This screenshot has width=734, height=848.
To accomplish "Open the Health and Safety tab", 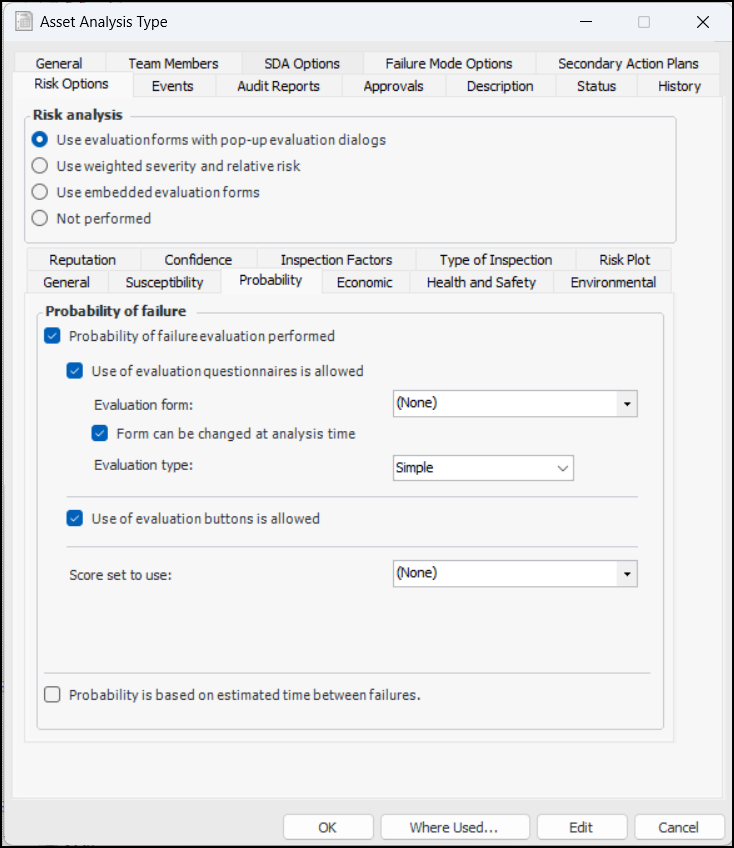I will (481, 283).
